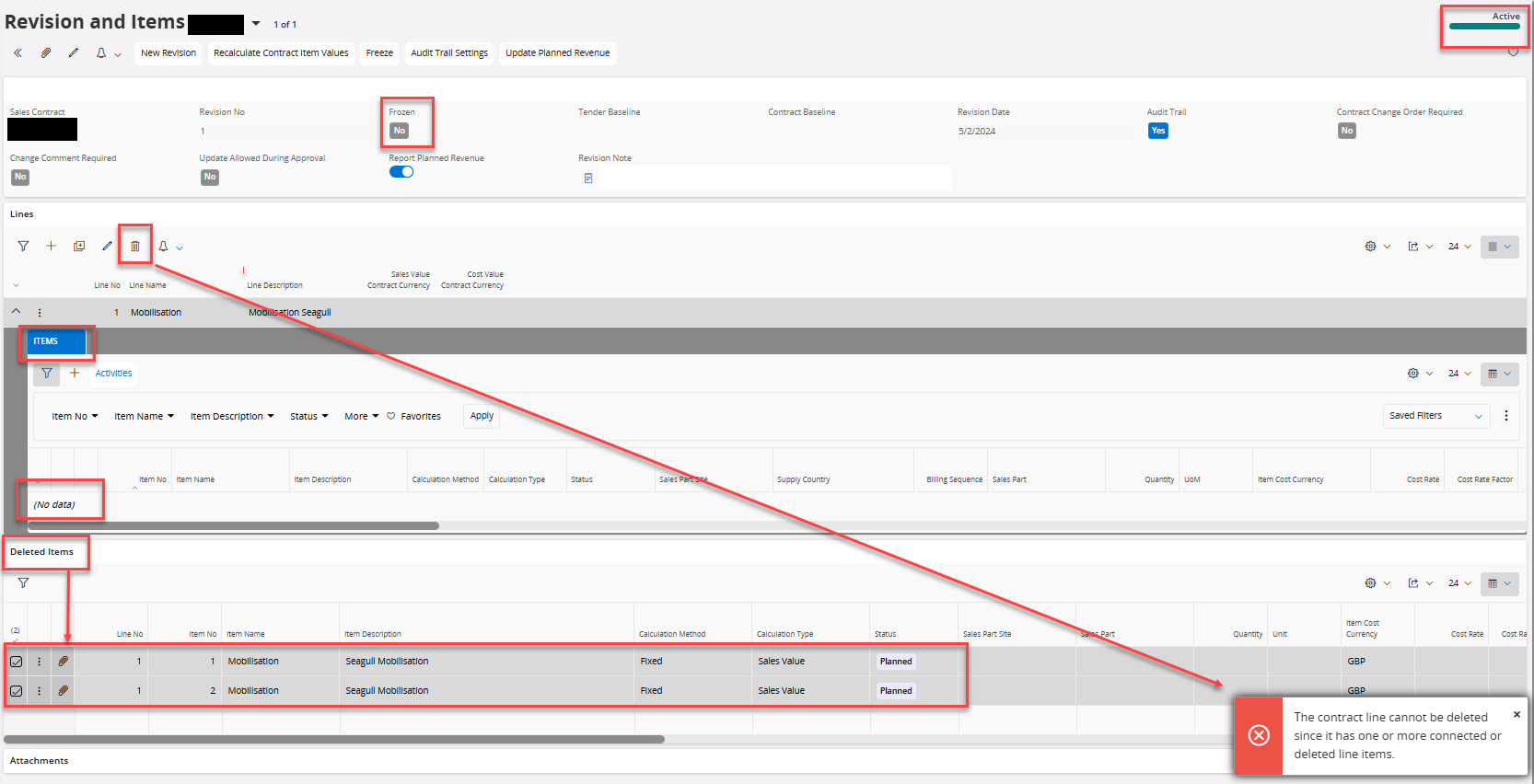Open the Item Name filter dropdown
Screen dimensions: 1534x784
(x=144, y=417)
